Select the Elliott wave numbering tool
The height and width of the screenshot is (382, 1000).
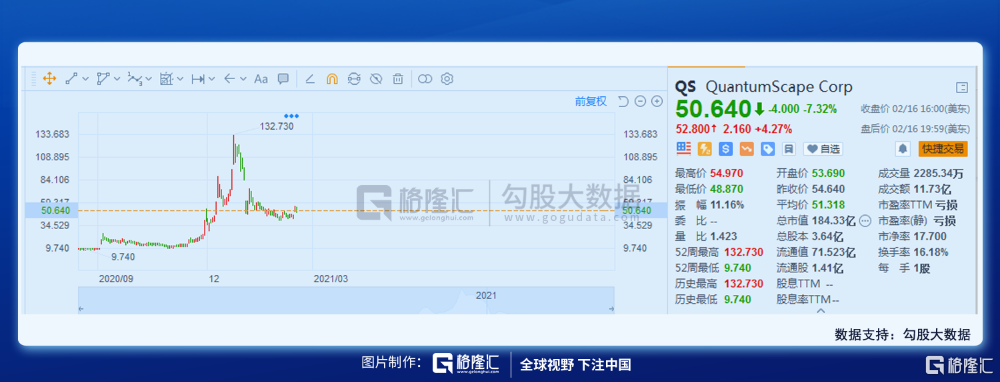(135, 79)
